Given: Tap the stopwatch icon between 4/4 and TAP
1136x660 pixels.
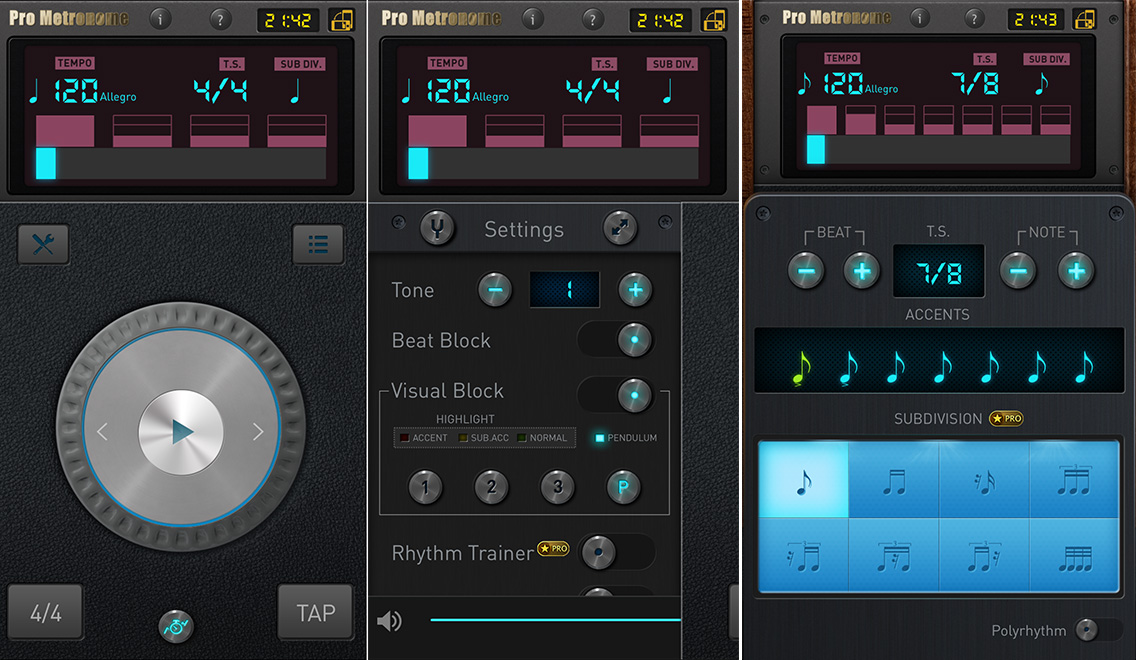Looking at the screenshot, I should (x=176, y=626).
